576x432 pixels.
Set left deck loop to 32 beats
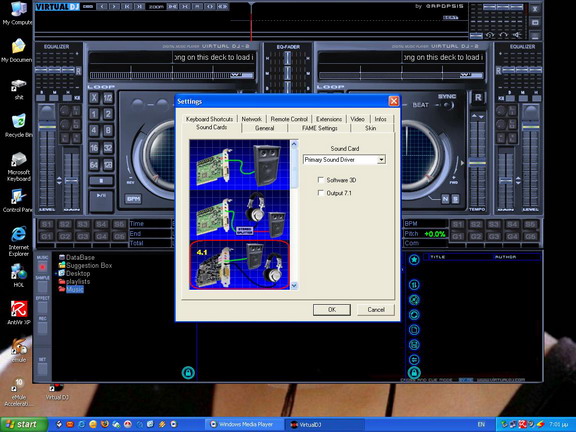click(108, 148)
